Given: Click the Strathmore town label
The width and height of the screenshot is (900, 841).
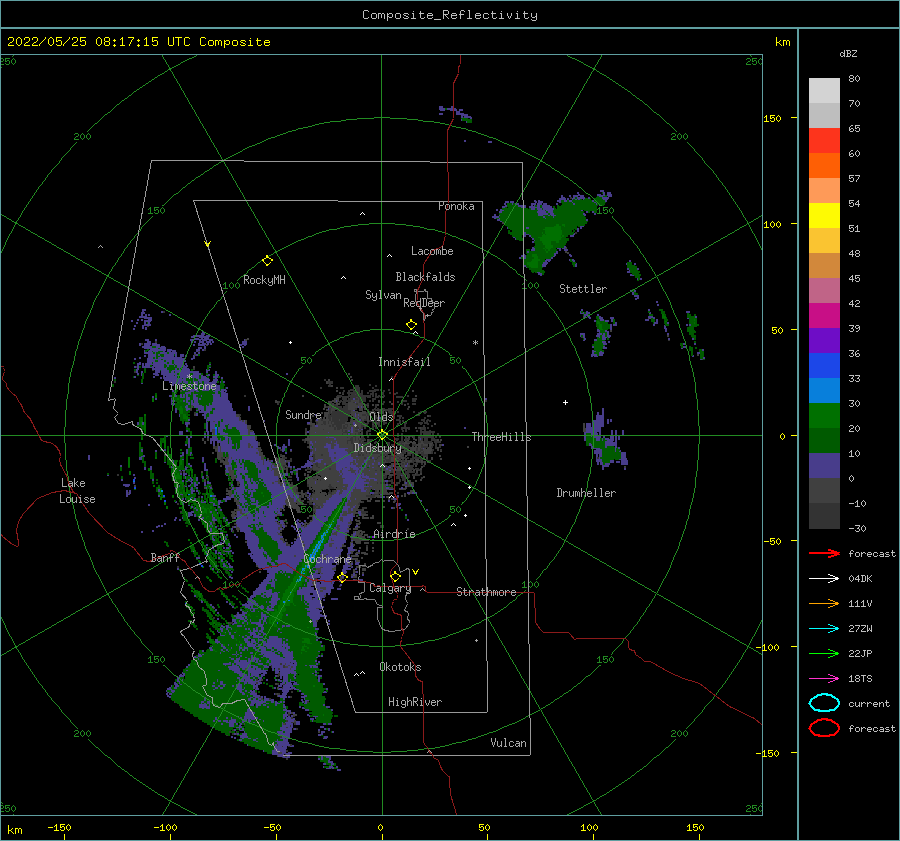Looking at the screenshot, I should coord(486,592).
